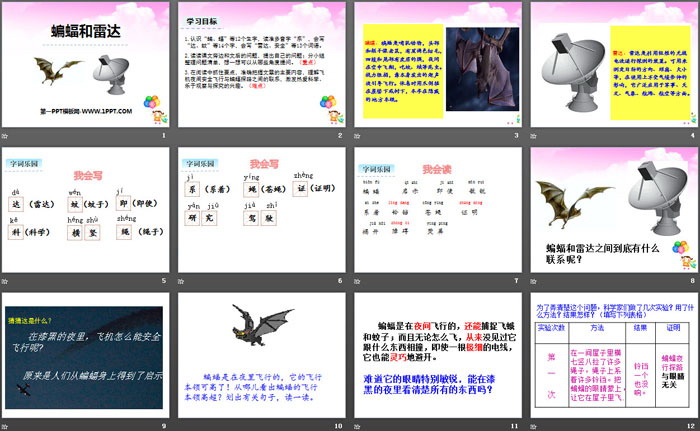Click slide number 8 label
This screenshot has width=700, height=431.
tap(693, 280)
